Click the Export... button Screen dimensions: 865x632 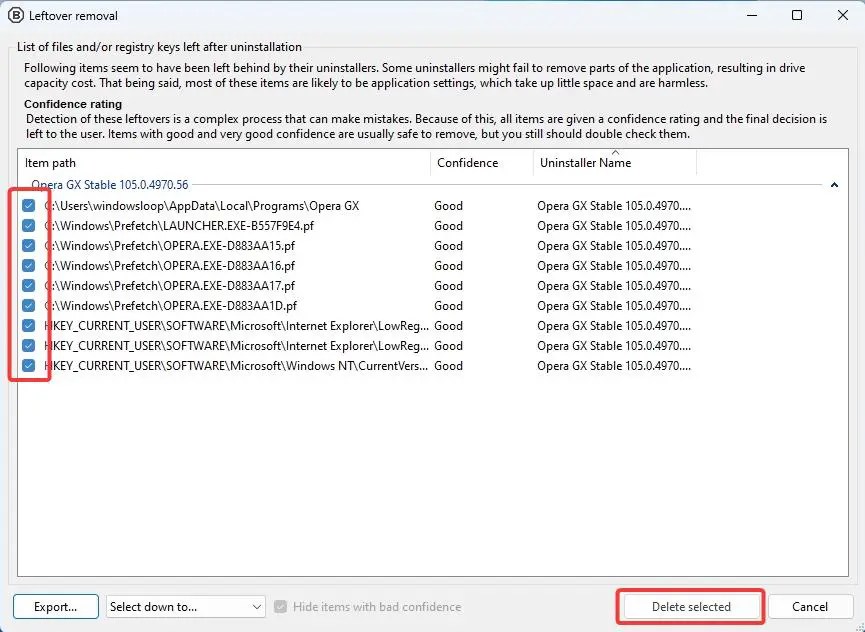tap(56, 607)
